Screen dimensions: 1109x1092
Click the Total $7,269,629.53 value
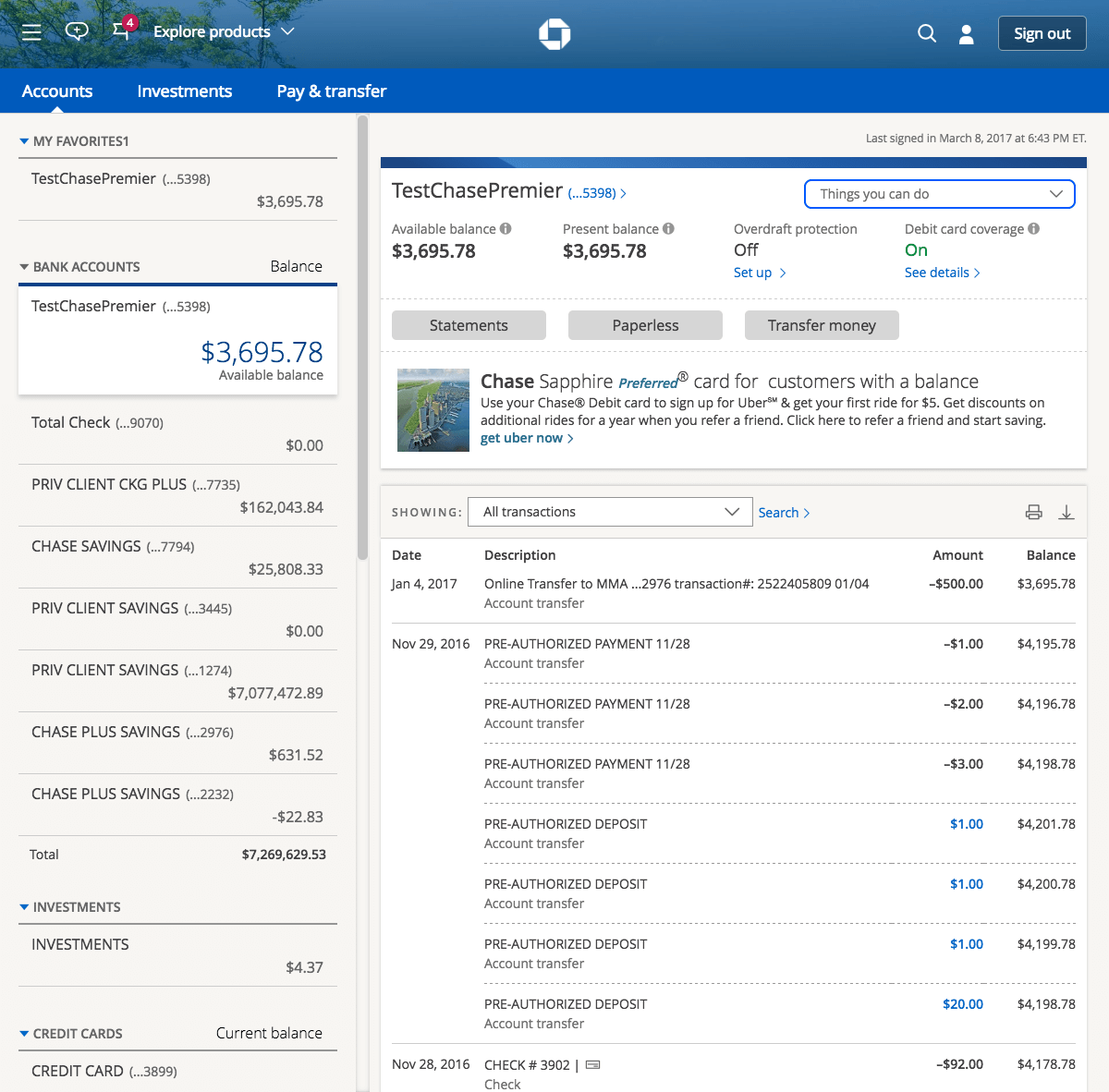(x=284, y=855)
